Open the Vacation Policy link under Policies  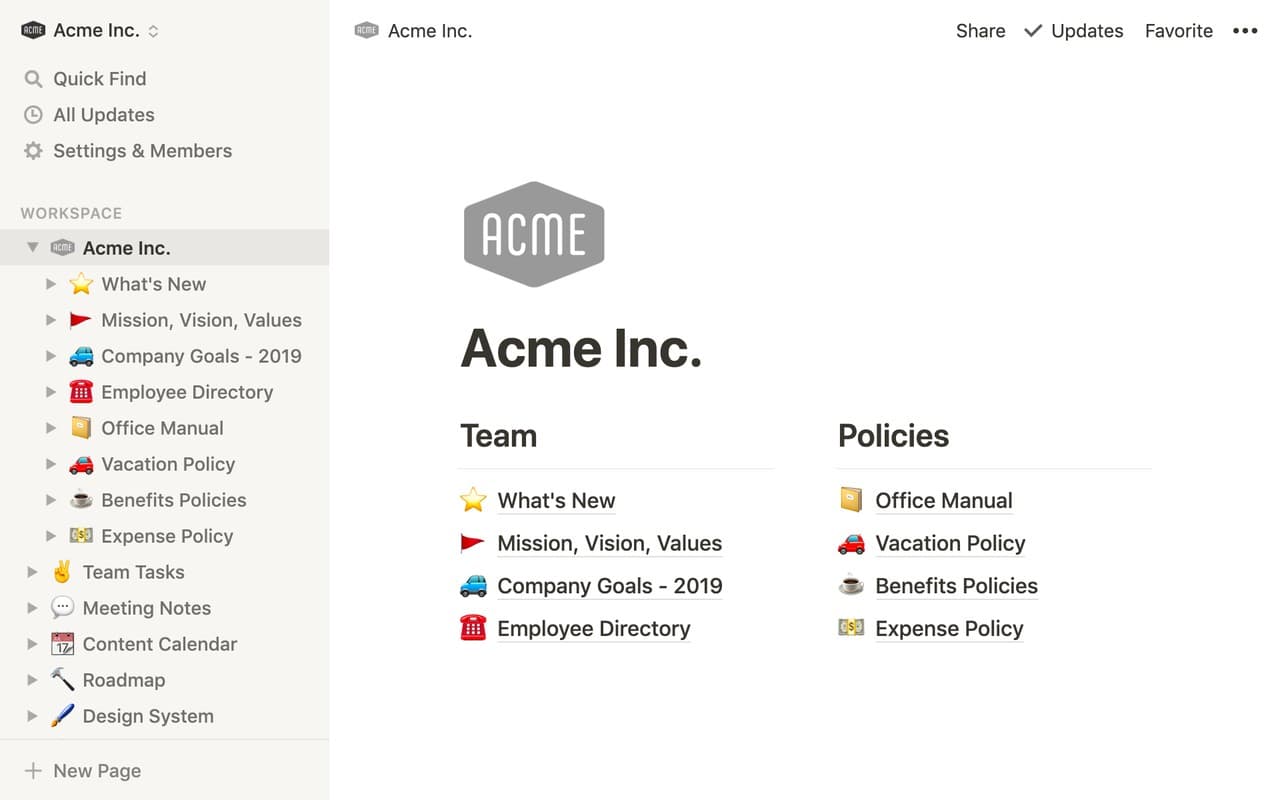(949, 543)
